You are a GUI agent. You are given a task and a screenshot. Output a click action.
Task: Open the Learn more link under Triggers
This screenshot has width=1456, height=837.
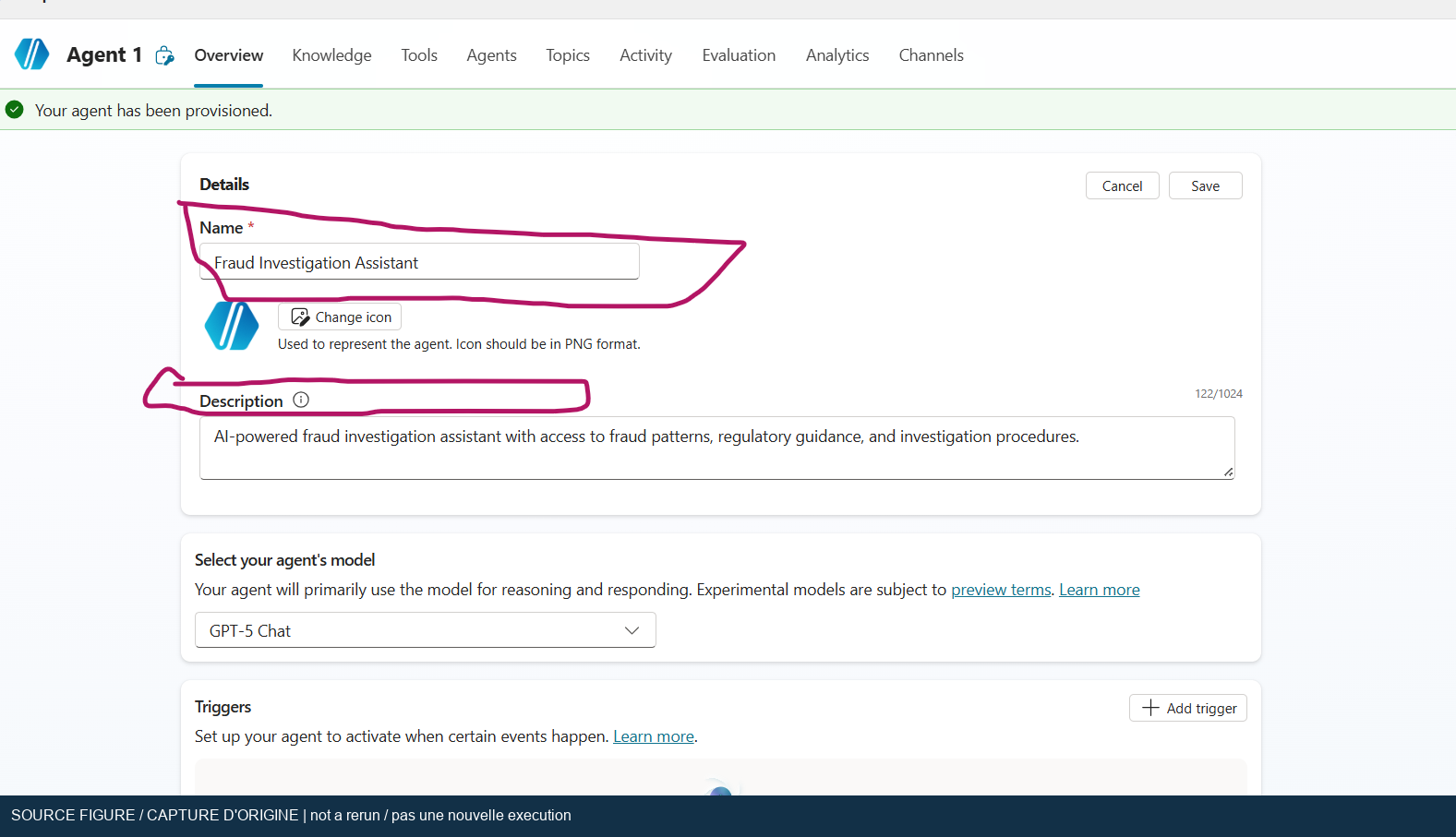(x=654, y=736)
